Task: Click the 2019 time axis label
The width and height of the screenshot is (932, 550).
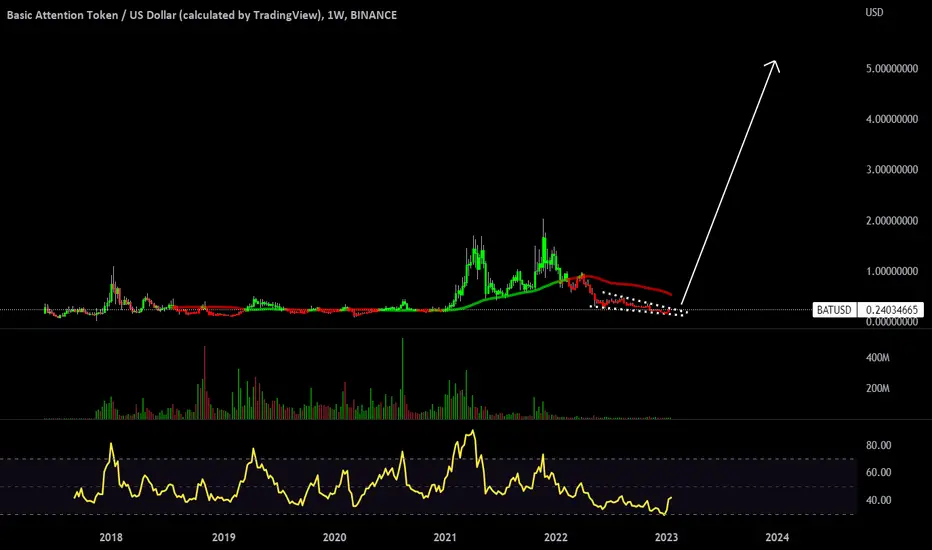Action: pos(223,538)
